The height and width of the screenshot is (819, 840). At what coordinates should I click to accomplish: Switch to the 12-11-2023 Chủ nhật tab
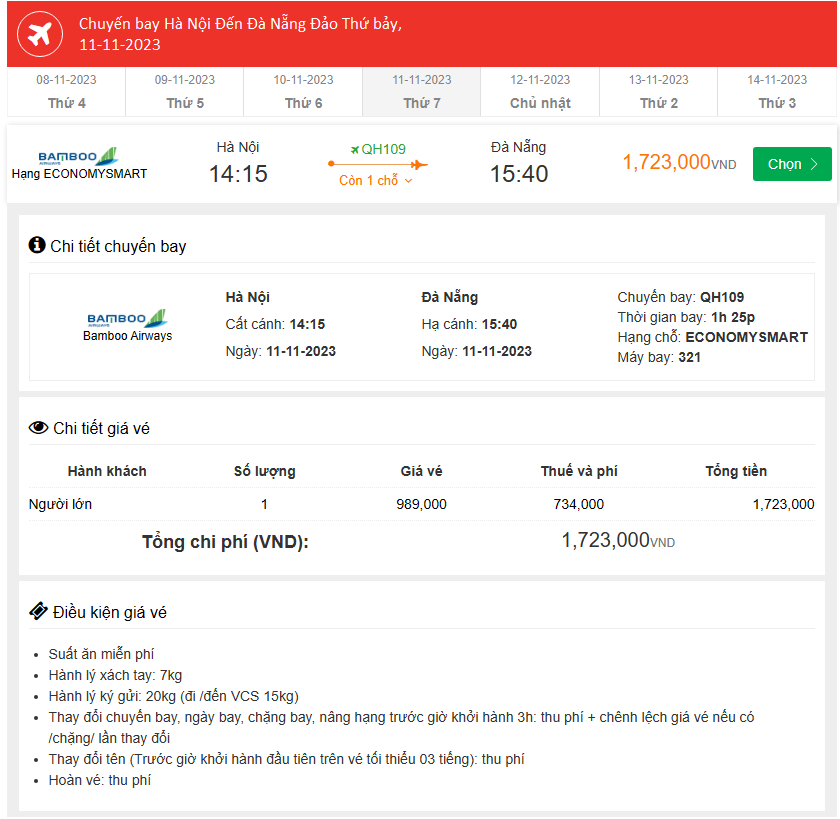click(540, 92)
